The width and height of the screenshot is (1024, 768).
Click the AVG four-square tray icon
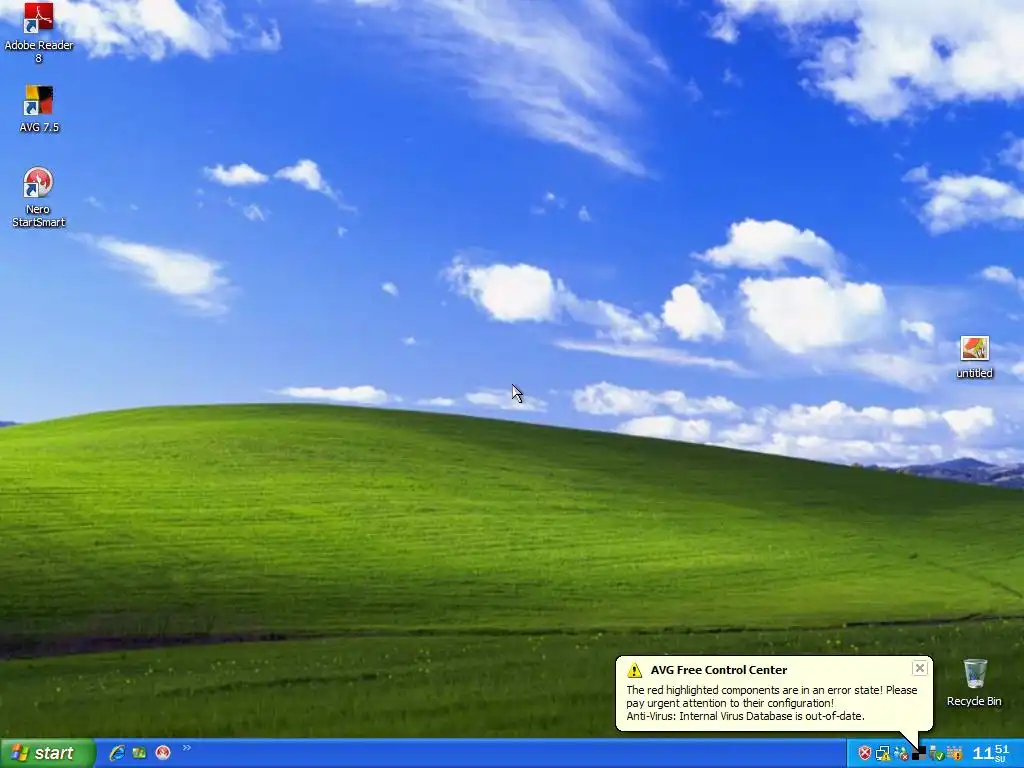tap(919, 753)
